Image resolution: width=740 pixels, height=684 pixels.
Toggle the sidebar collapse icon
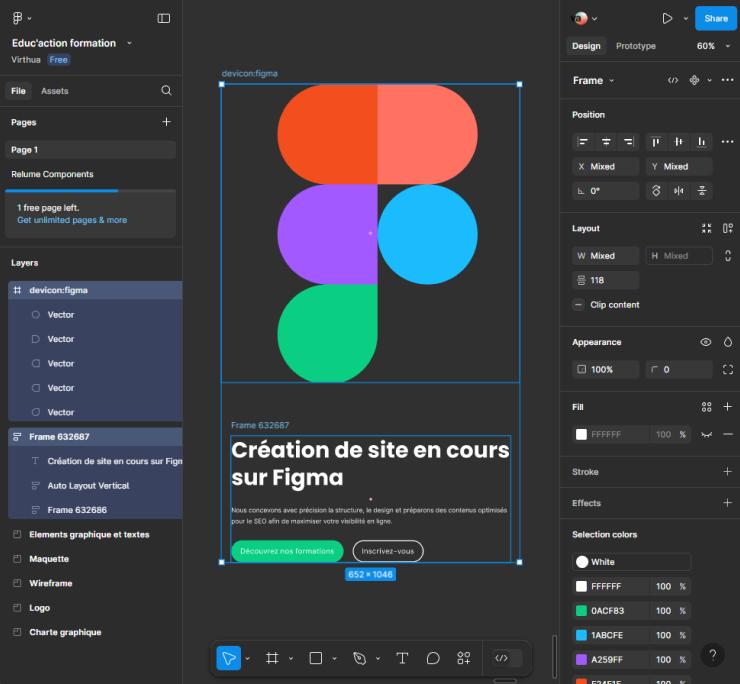point(164,18)
